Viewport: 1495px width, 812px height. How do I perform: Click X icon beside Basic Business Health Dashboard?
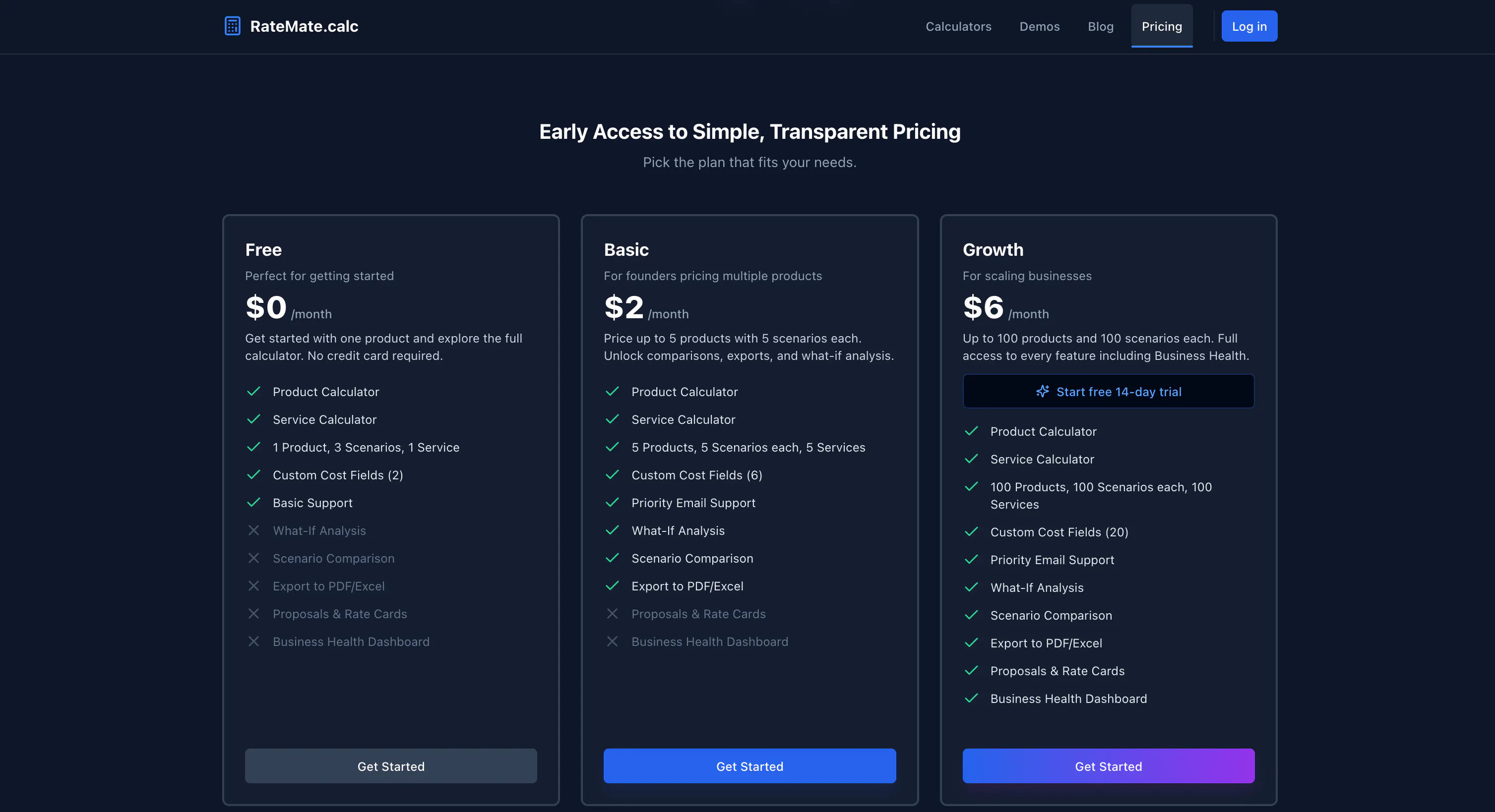tap(612, 641)
